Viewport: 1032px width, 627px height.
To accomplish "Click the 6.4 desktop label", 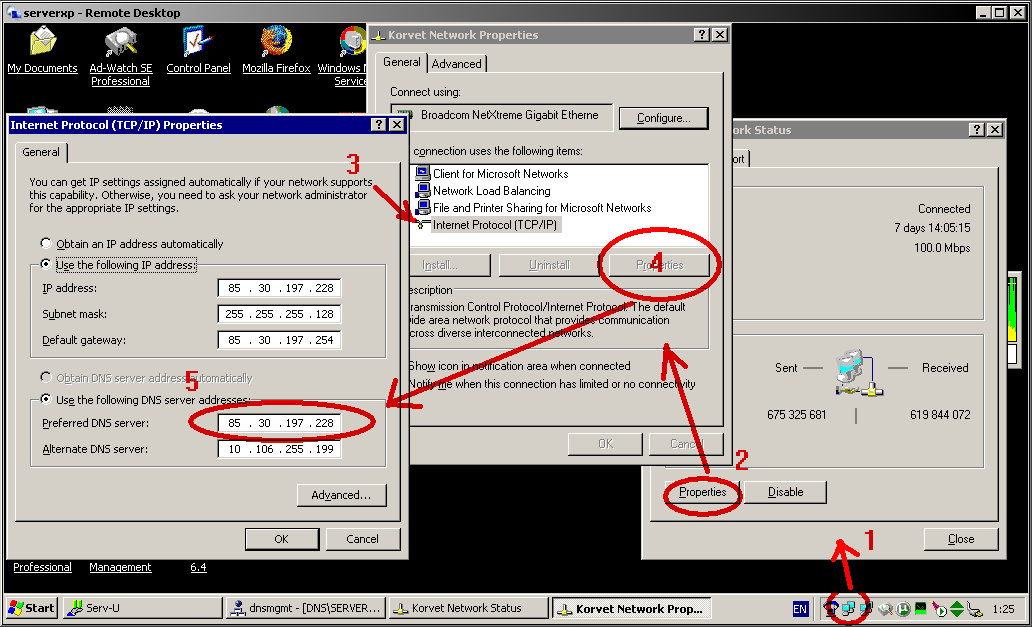I will (198, 567).
